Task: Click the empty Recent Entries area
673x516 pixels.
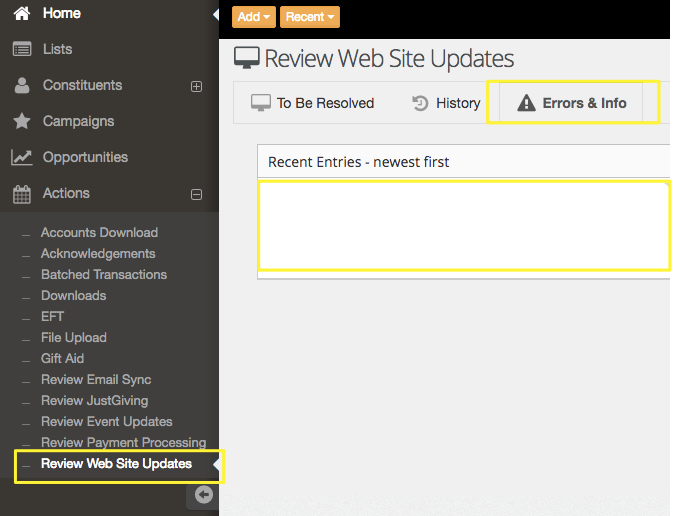Action: click(464, 225)
